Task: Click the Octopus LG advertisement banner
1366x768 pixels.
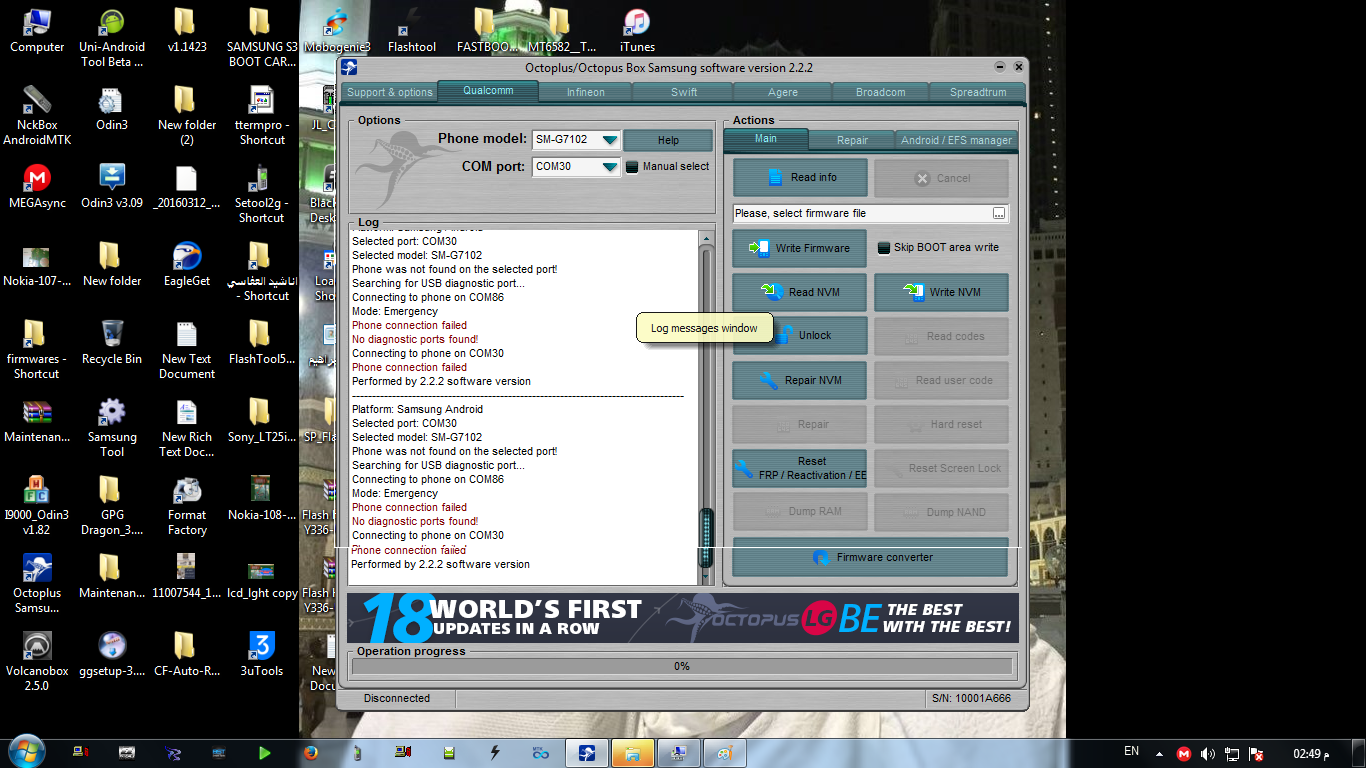Action: click(x=682, y=618)
